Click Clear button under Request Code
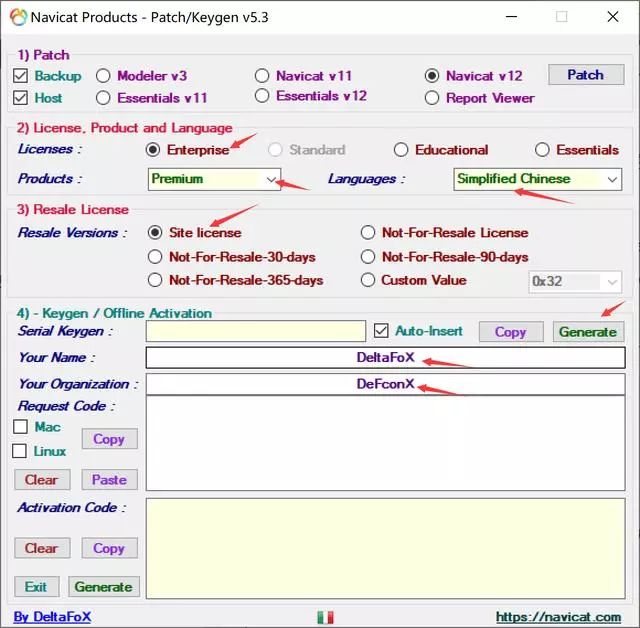Screen dimensions: 640x628 coord(42,479)
